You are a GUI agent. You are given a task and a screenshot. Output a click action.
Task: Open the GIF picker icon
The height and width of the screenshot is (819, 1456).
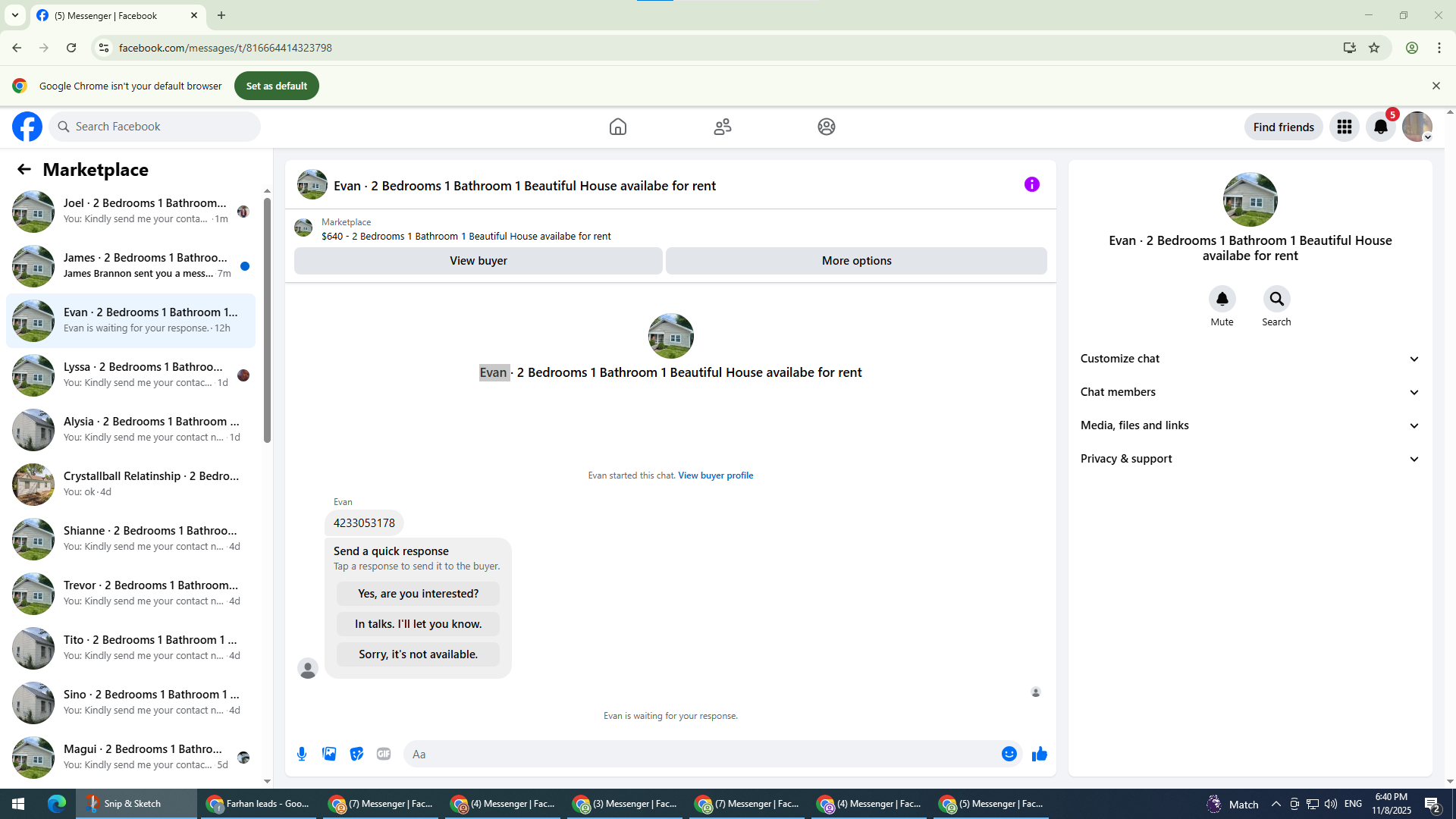pyautogui.click(x=384, y=754)
